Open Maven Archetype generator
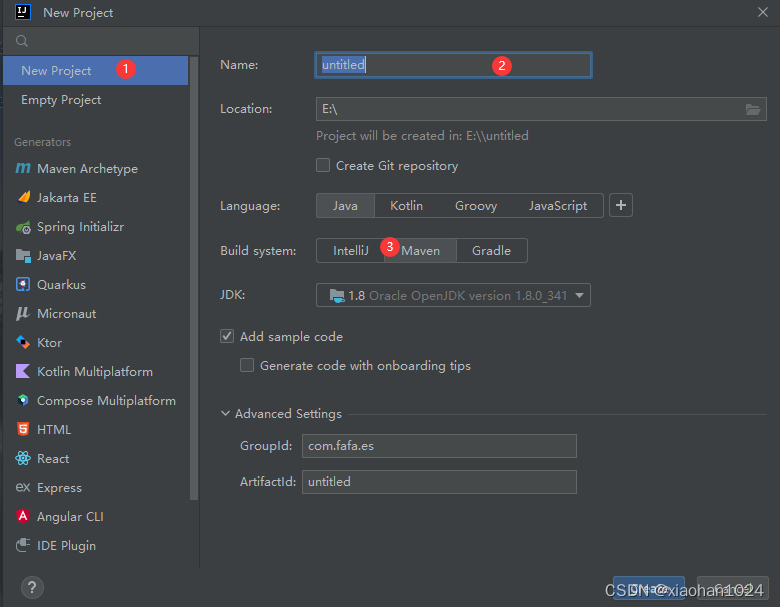Screen dimensions: 780x607 click(x=96, y=168)
